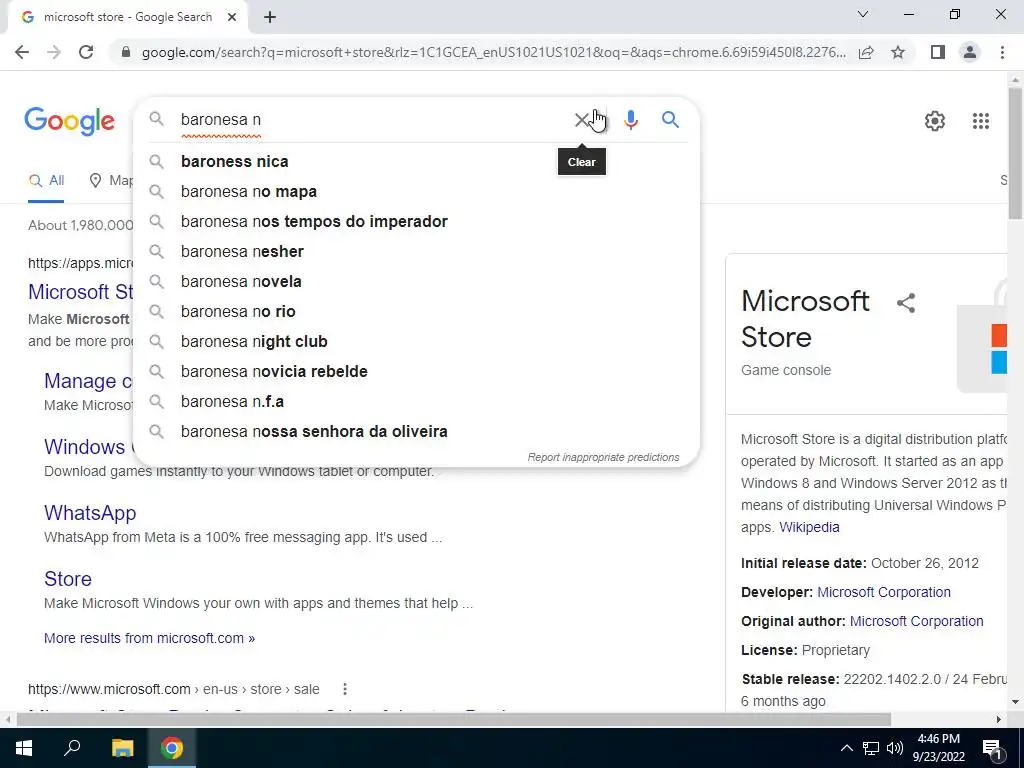Open options for microsoft.com sale result
The height and width of the screenshot is (768, 1024).
pos(345,689)
